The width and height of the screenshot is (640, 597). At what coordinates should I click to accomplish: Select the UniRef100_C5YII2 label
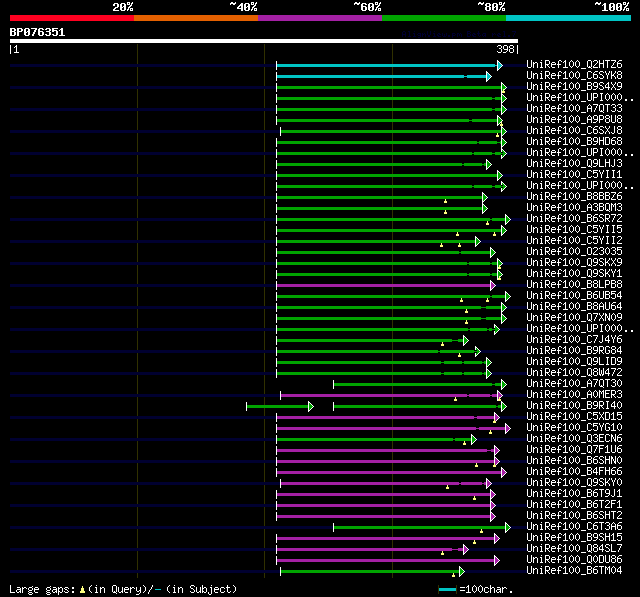(574, 240)
